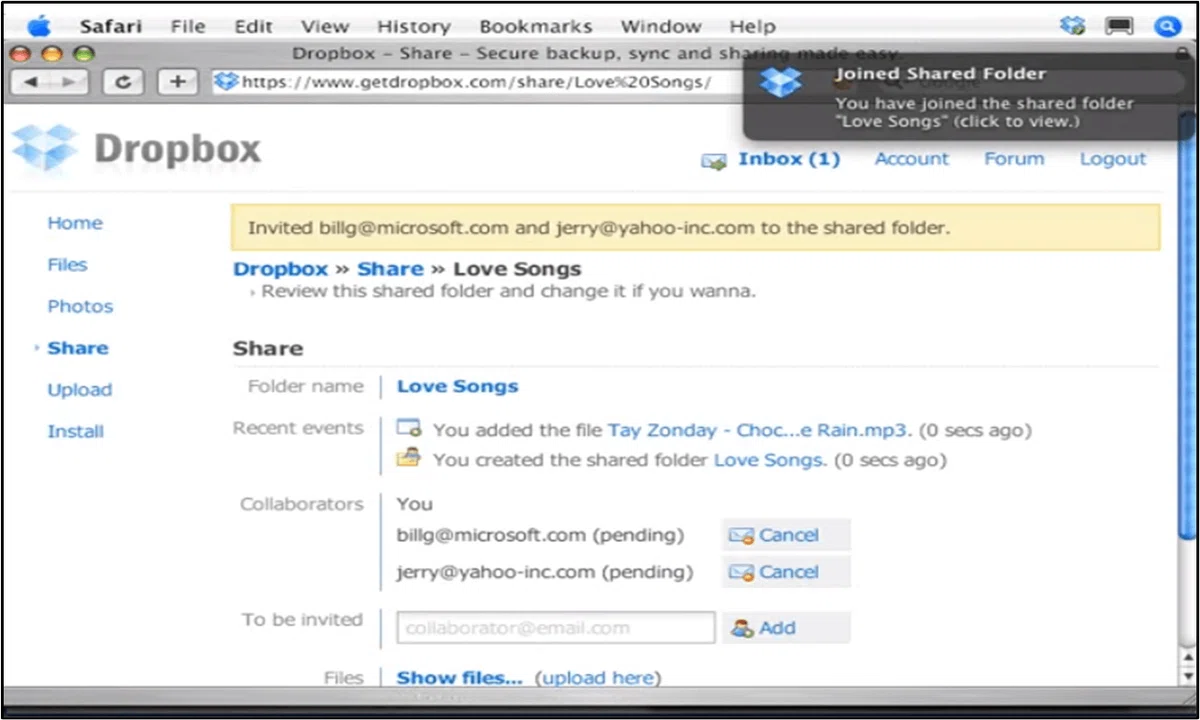Click the Dropbox favicon in address bar
Viewport: 1200px width, 720px height.
click(x=228, y=82)
